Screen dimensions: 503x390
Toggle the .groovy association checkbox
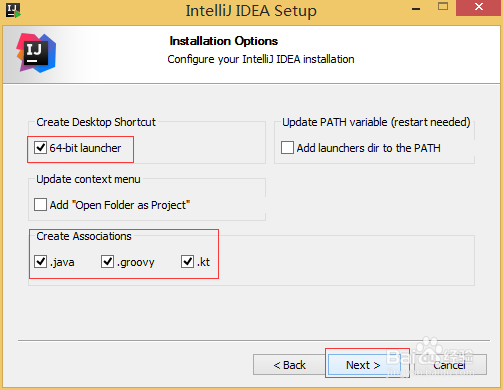point(107,261)
